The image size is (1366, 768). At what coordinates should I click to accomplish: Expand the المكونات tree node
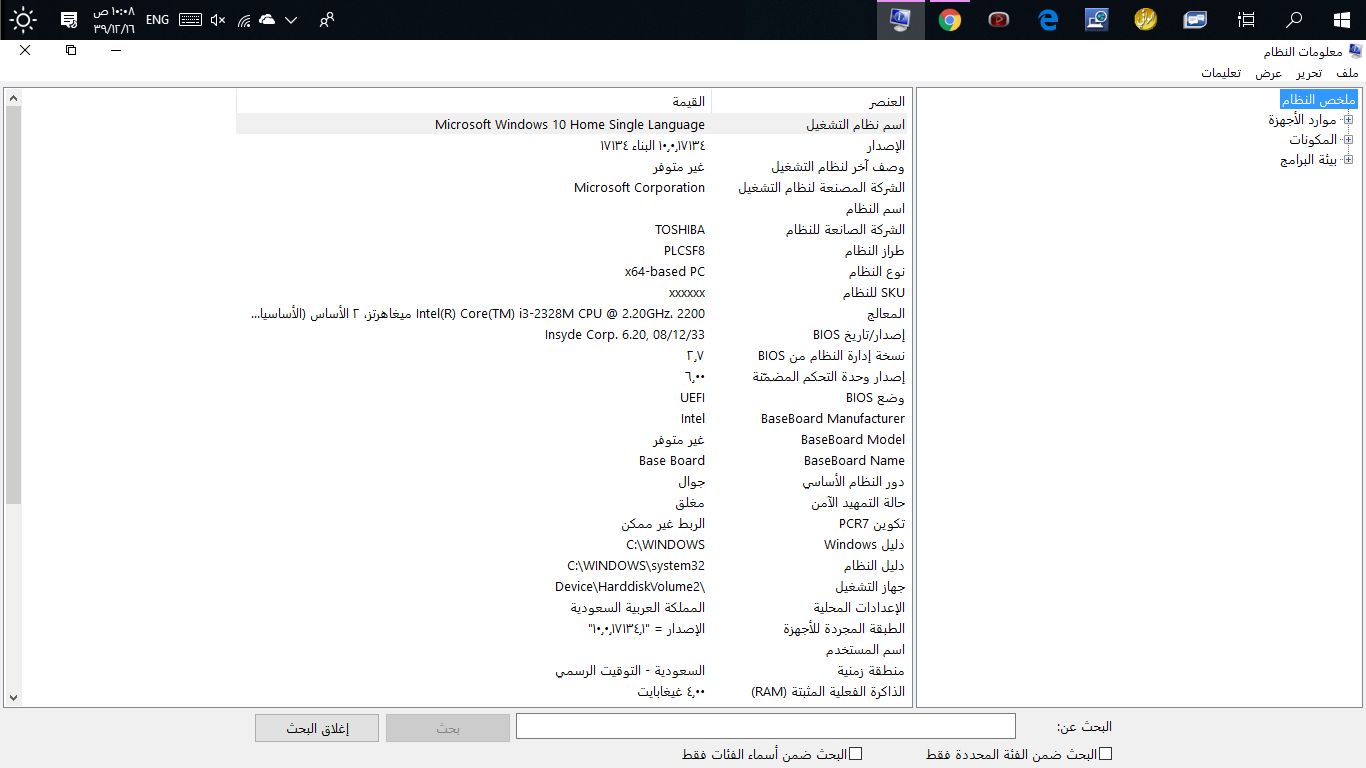1348,140
